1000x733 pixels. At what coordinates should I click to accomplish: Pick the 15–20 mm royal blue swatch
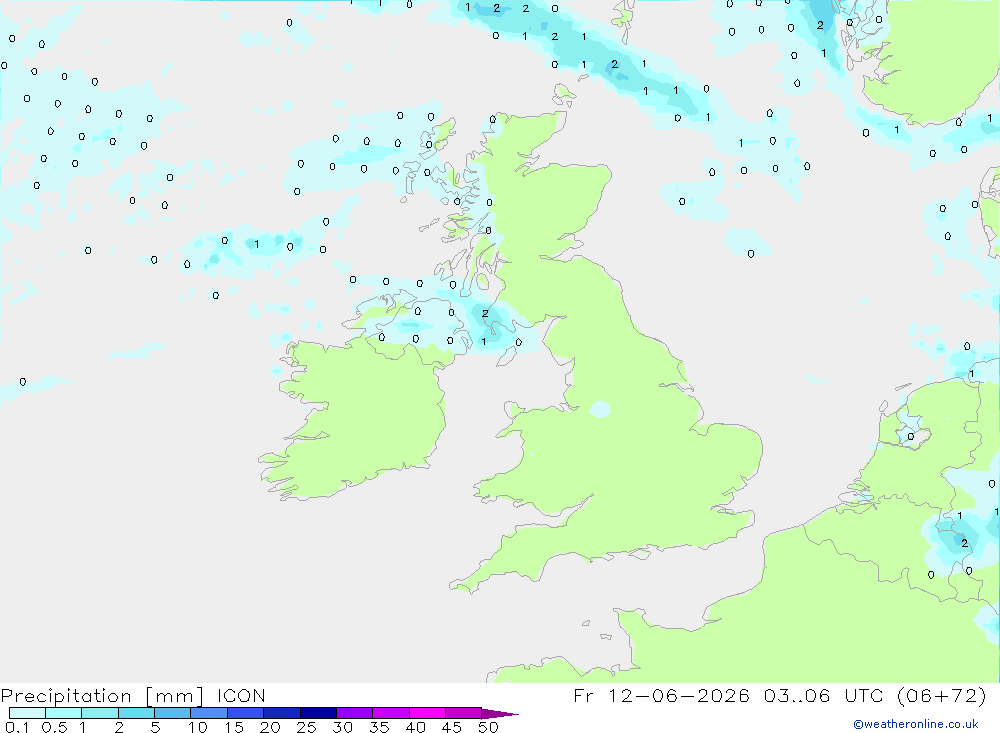coord(246,713)
